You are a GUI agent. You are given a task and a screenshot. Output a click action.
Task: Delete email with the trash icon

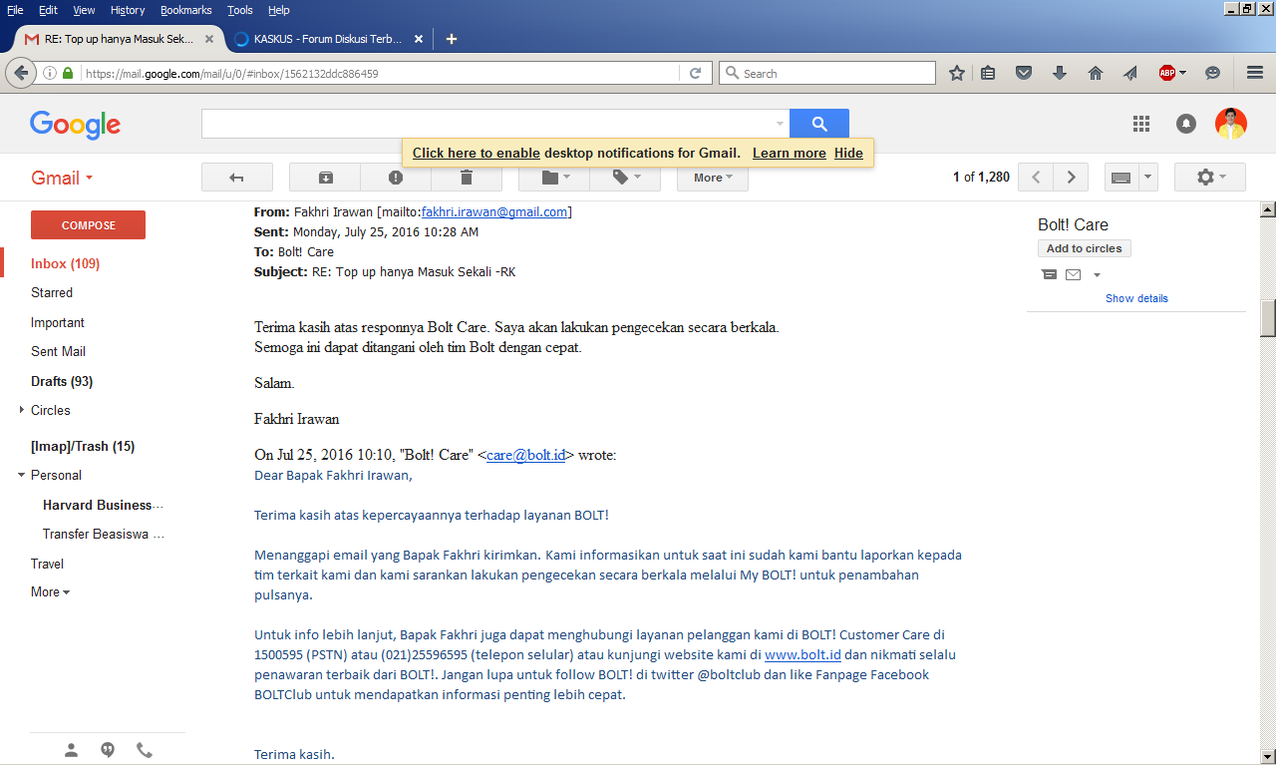(466, 177)
